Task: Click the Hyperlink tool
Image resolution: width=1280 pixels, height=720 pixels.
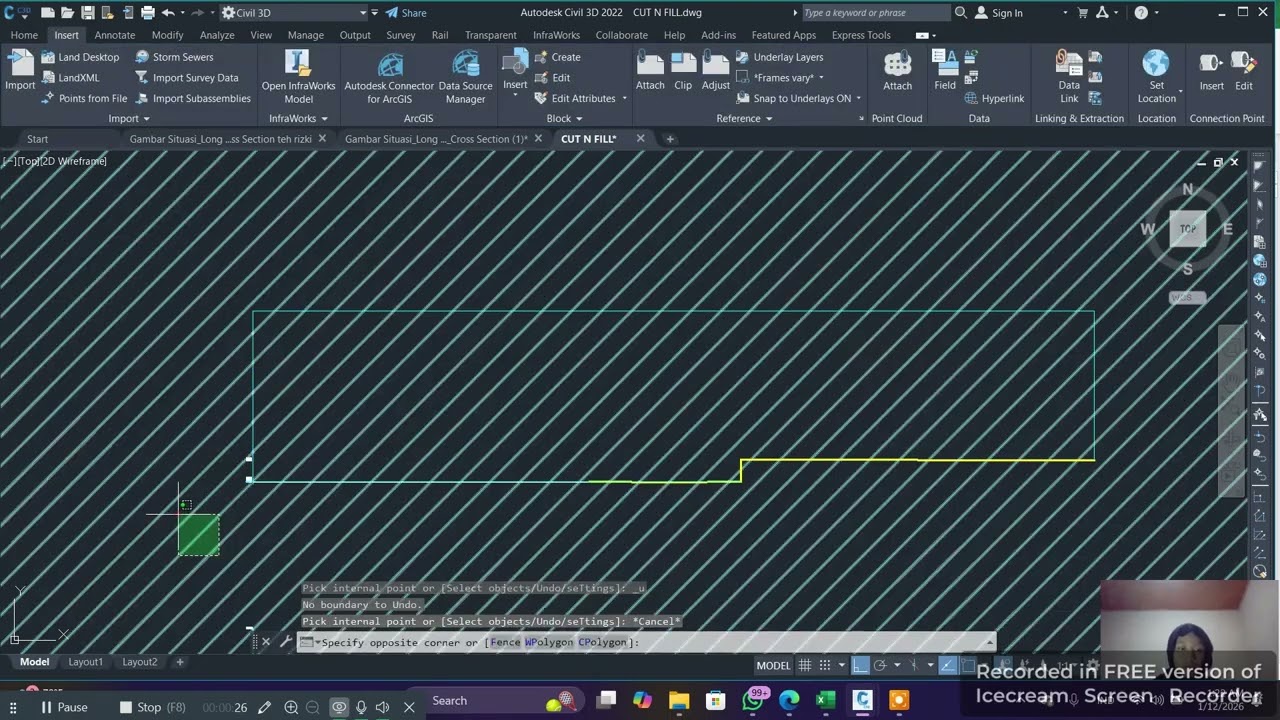Action: coord(994,99)
